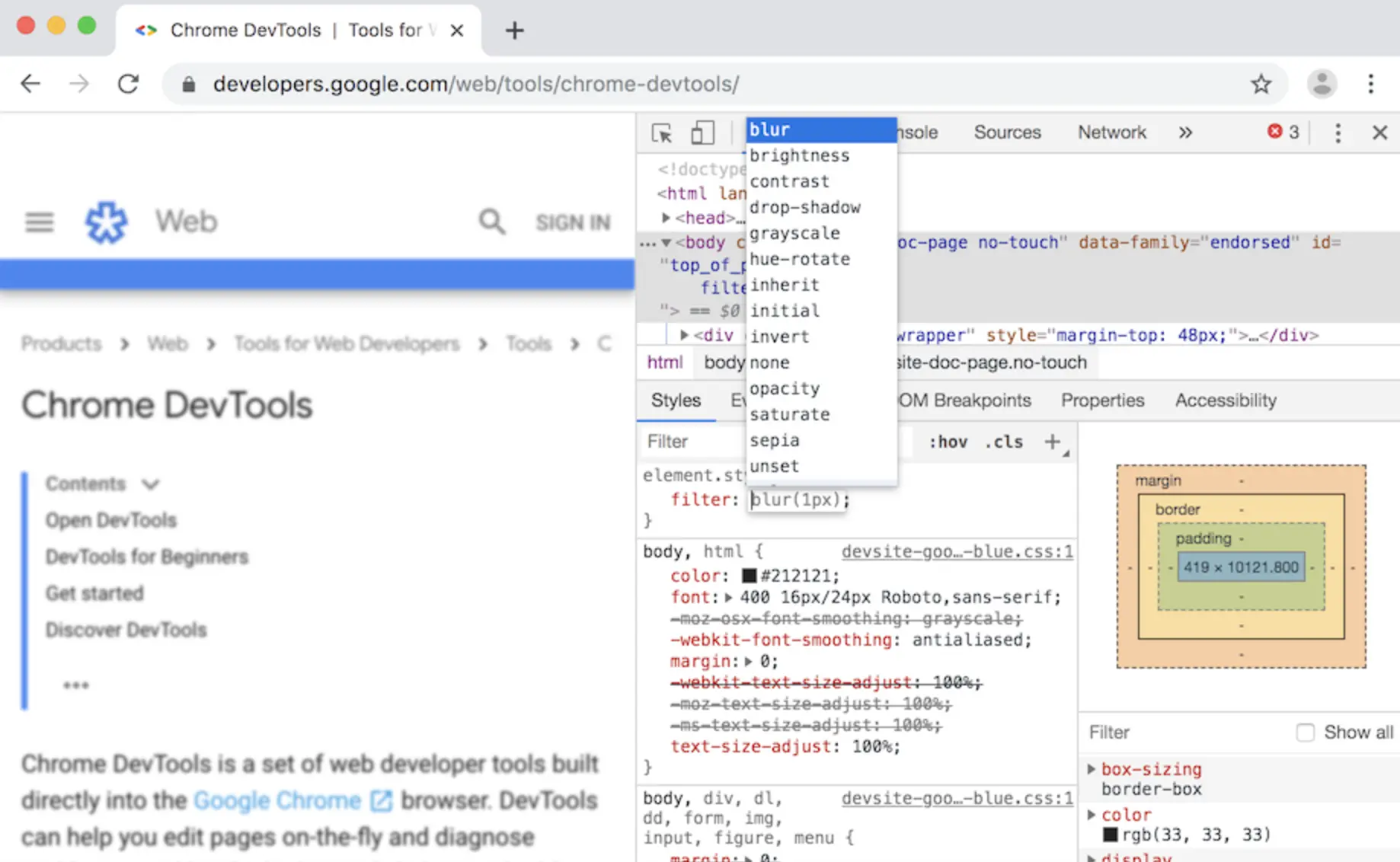Open the Google Chrome link

[x=277, y=801]
